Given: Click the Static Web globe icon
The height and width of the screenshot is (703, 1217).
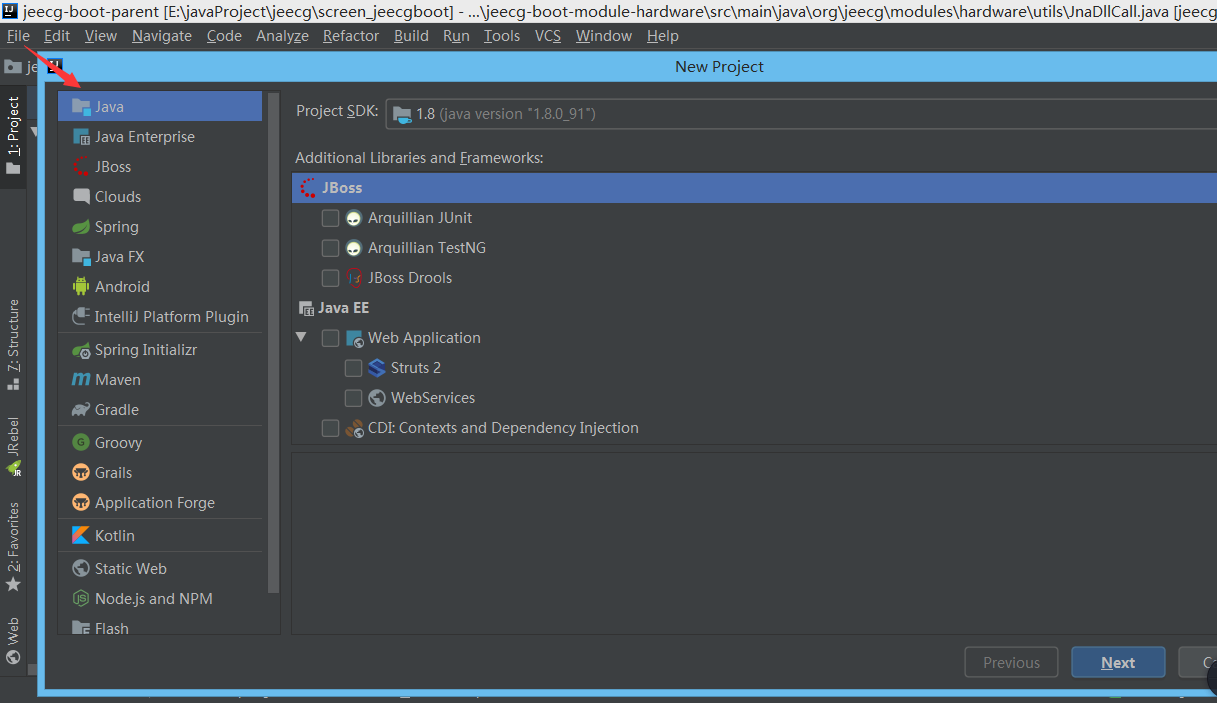Looking at the screenshot, I should pos(81,568).
